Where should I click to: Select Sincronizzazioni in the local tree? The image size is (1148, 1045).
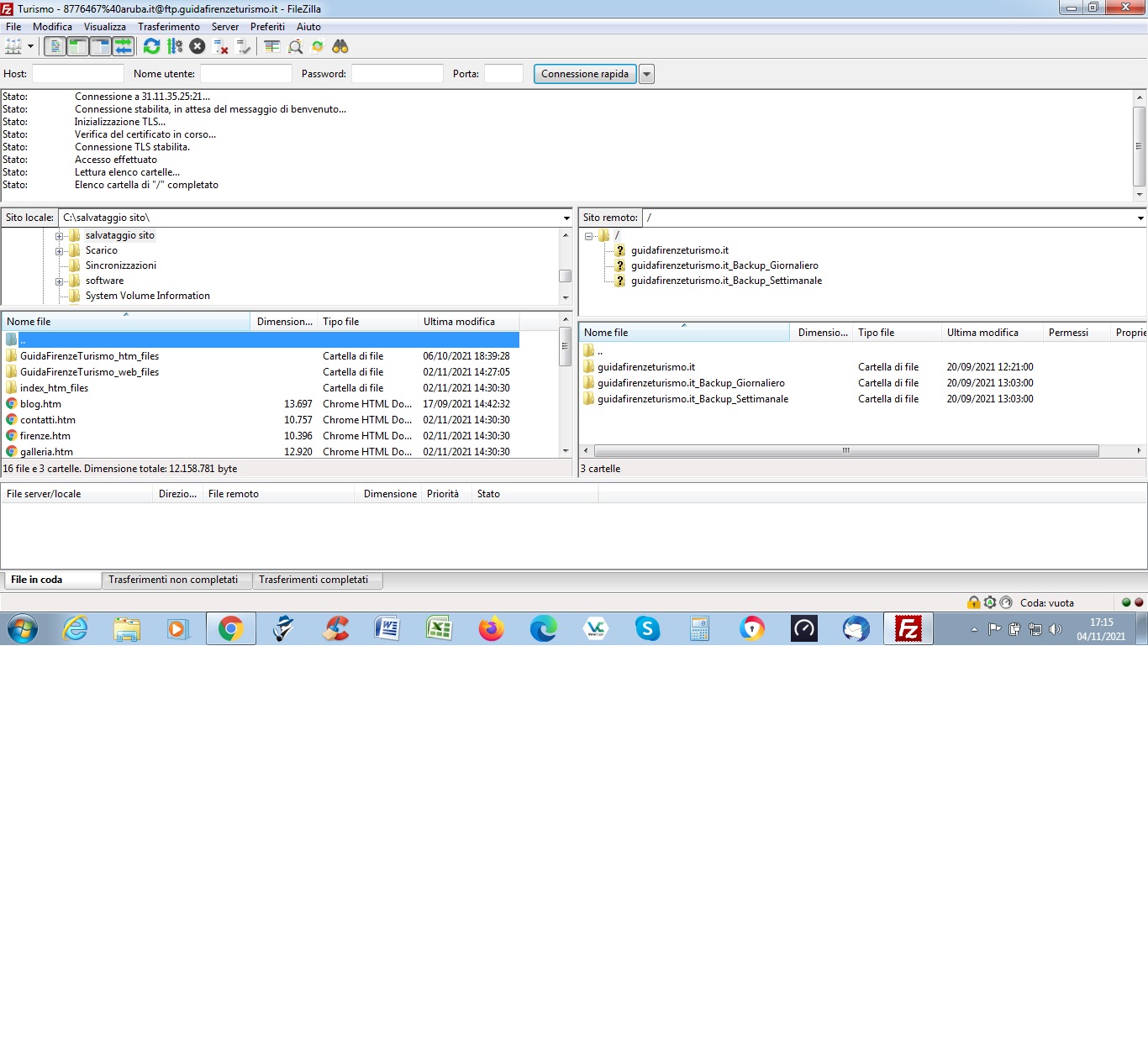point(120,265)
